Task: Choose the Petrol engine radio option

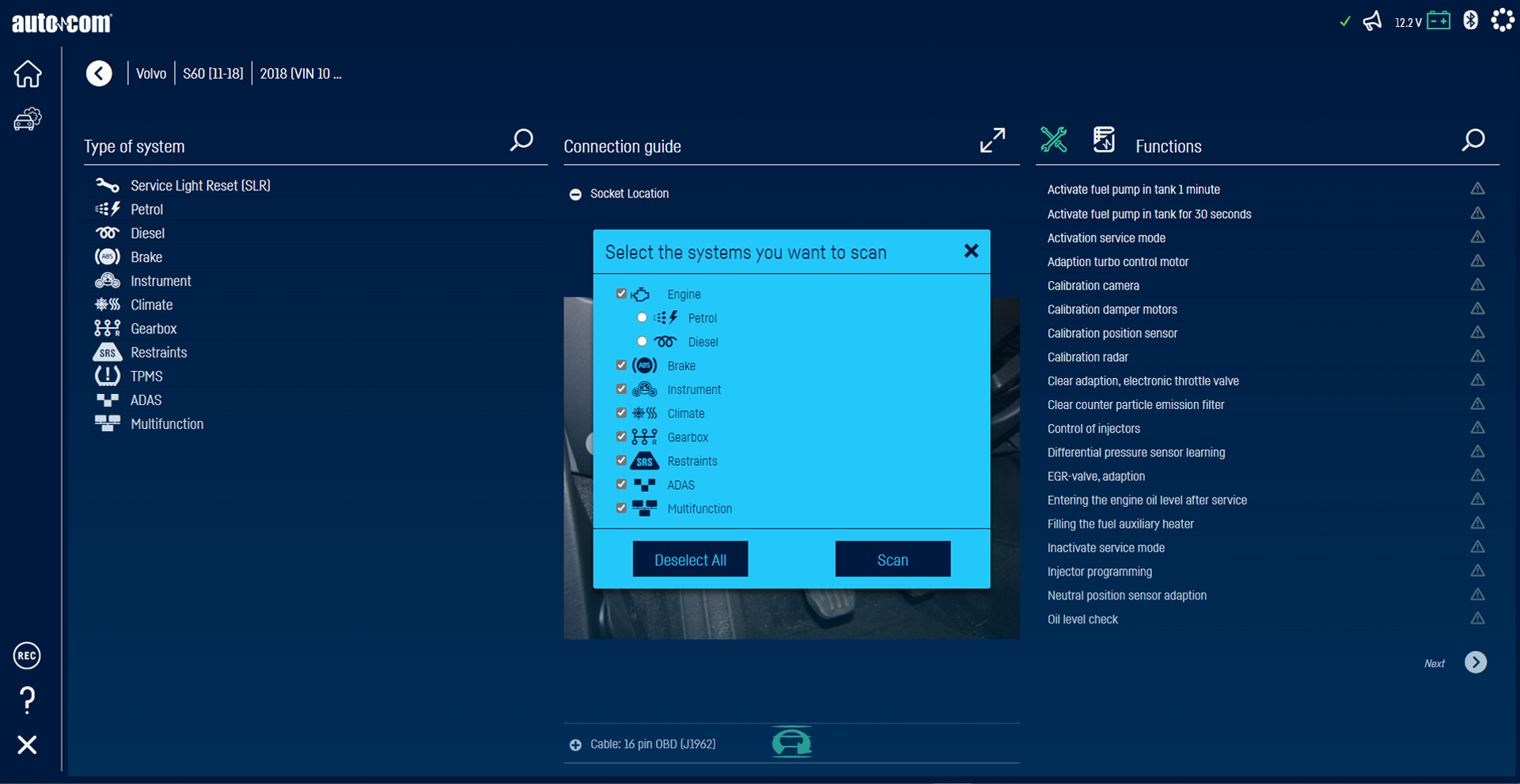Action: (642, 318)
